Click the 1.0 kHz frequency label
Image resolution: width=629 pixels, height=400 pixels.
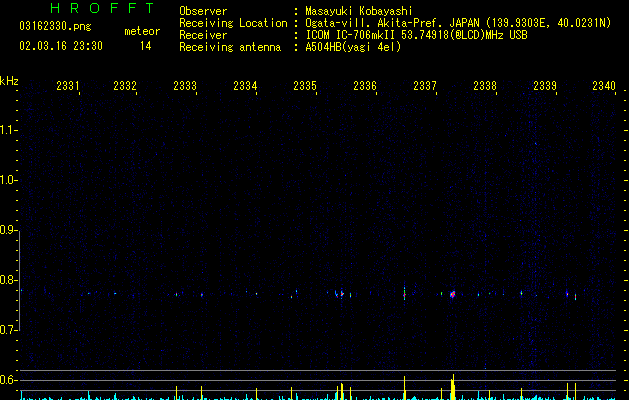(x=8, y=180)
